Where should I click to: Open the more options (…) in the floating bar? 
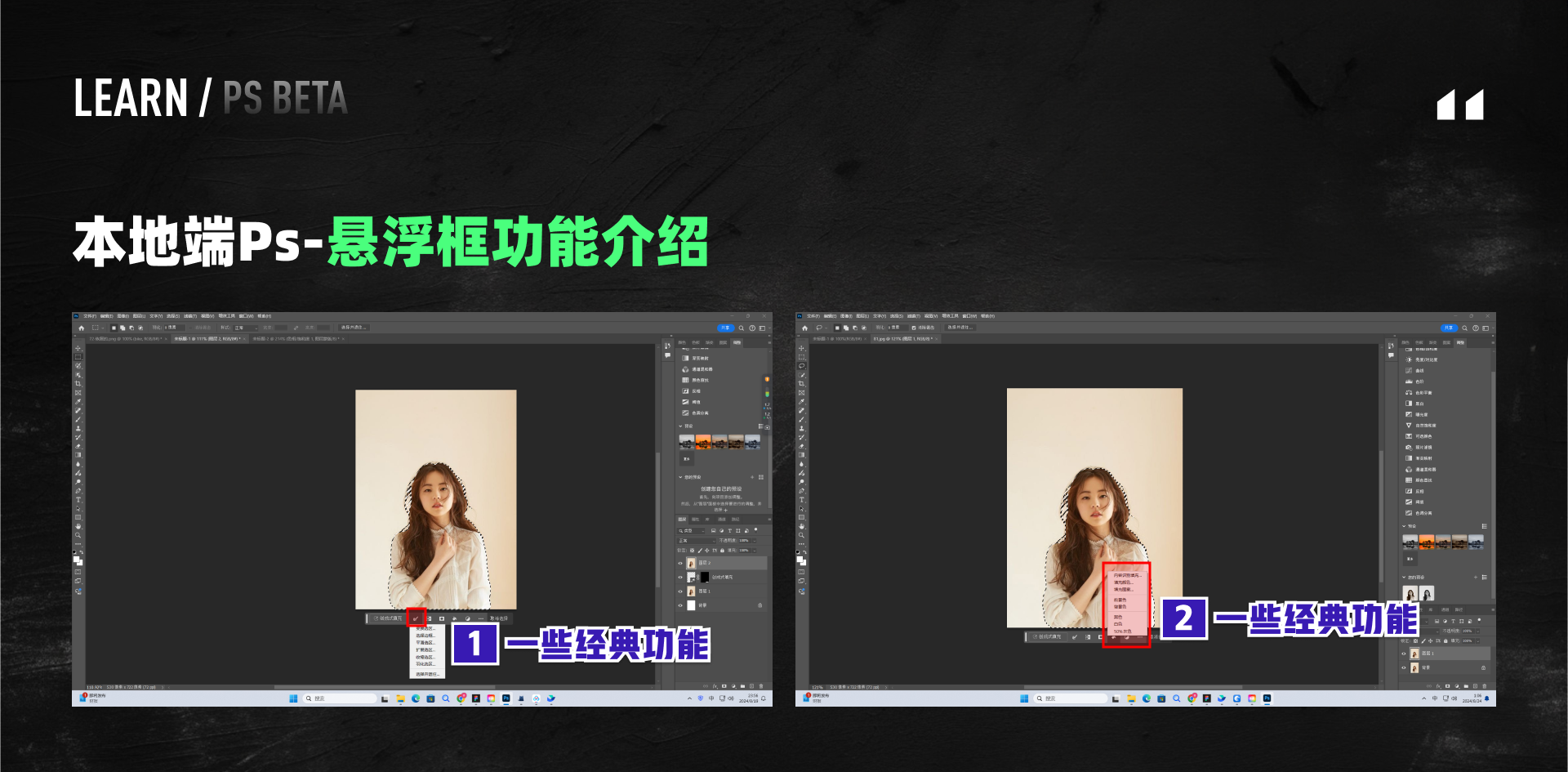pos(480,618)
